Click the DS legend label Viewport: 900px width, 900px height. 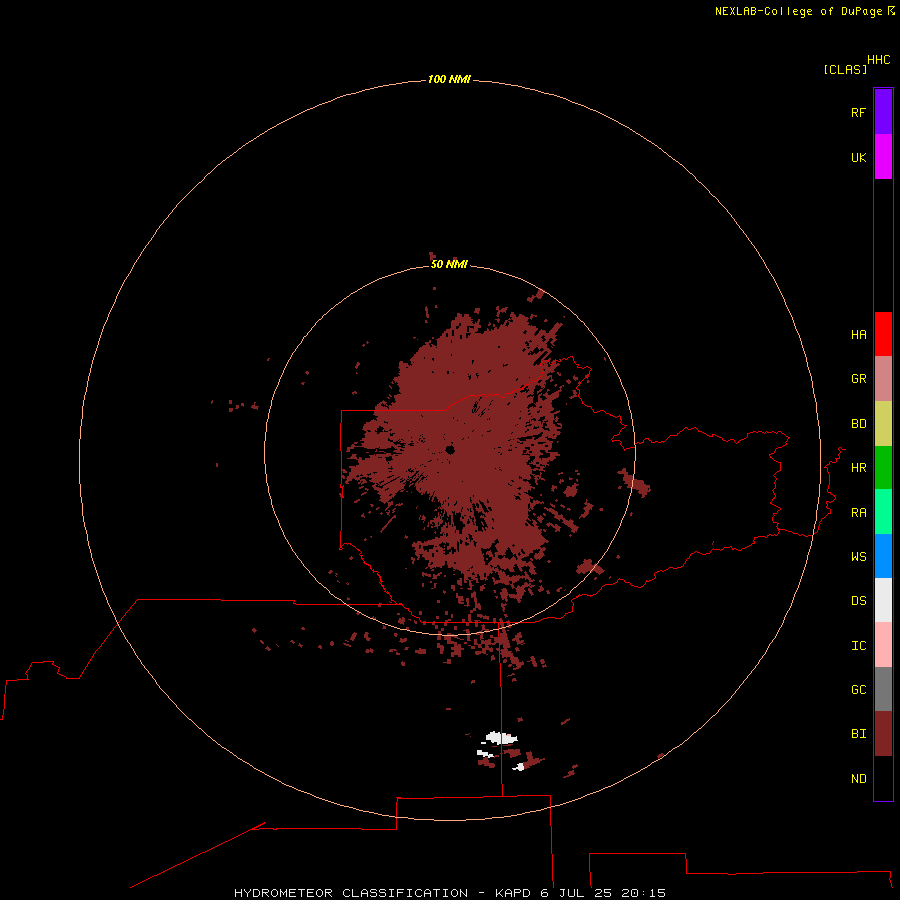click(858, 601)
